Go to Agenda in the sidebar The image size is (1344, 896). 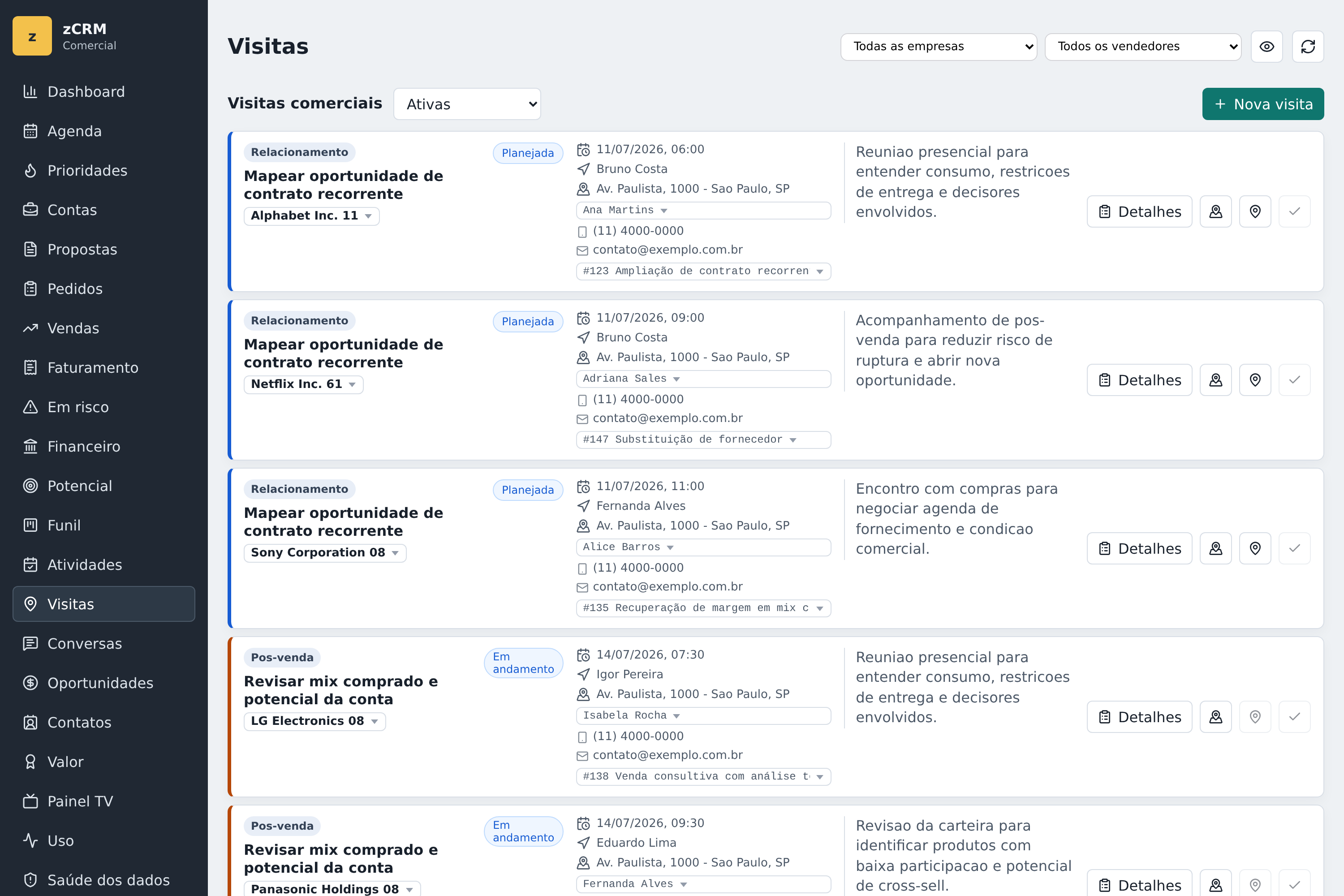(103, 131)
